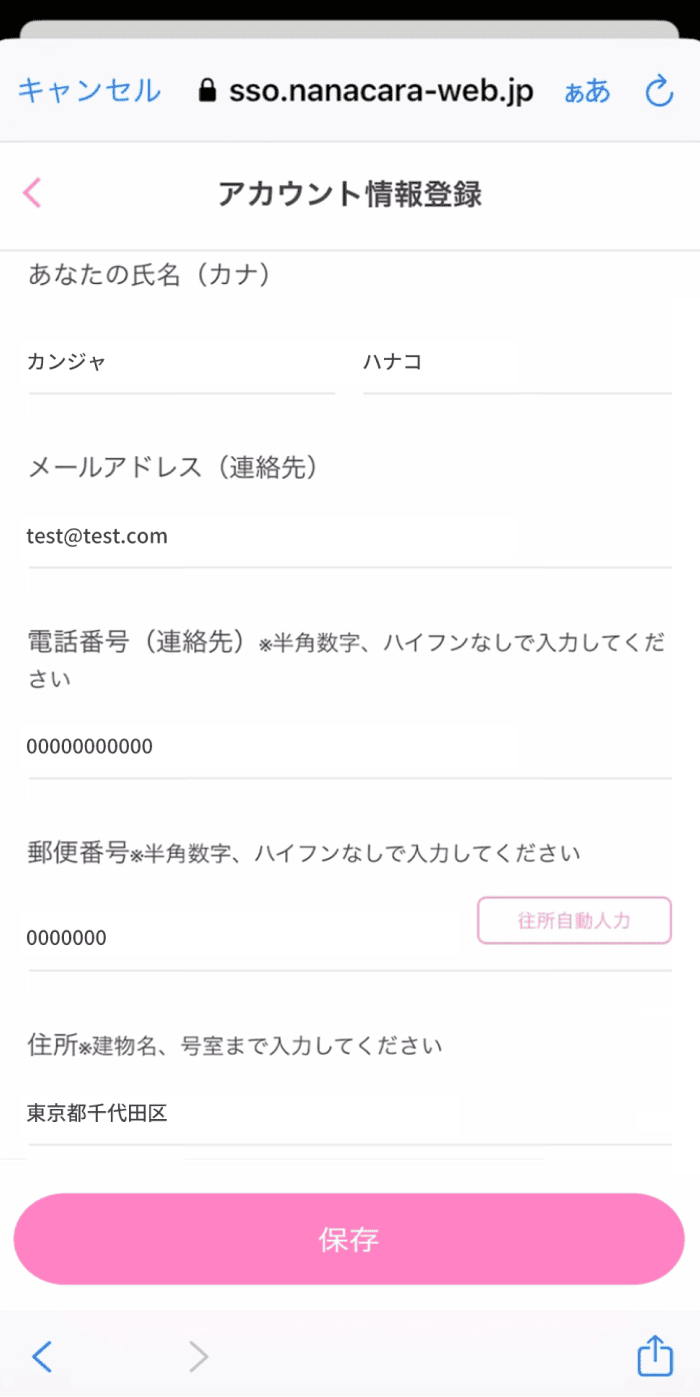This screenshot has height=1397, width=700.
Task: Tap the メールアドレス（連絡先） label
Action: [174, 467]
